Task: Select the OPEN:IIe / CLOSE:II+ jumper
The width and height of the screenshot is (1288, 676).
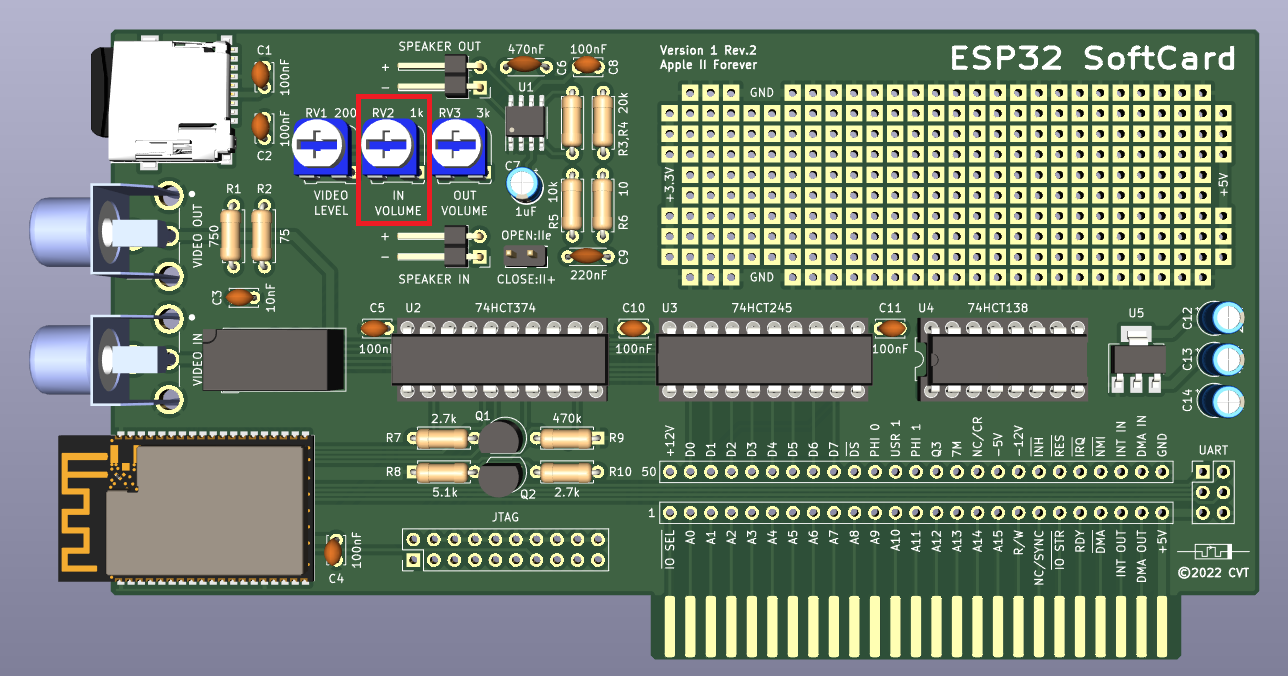Action: (x=527, y=254)
